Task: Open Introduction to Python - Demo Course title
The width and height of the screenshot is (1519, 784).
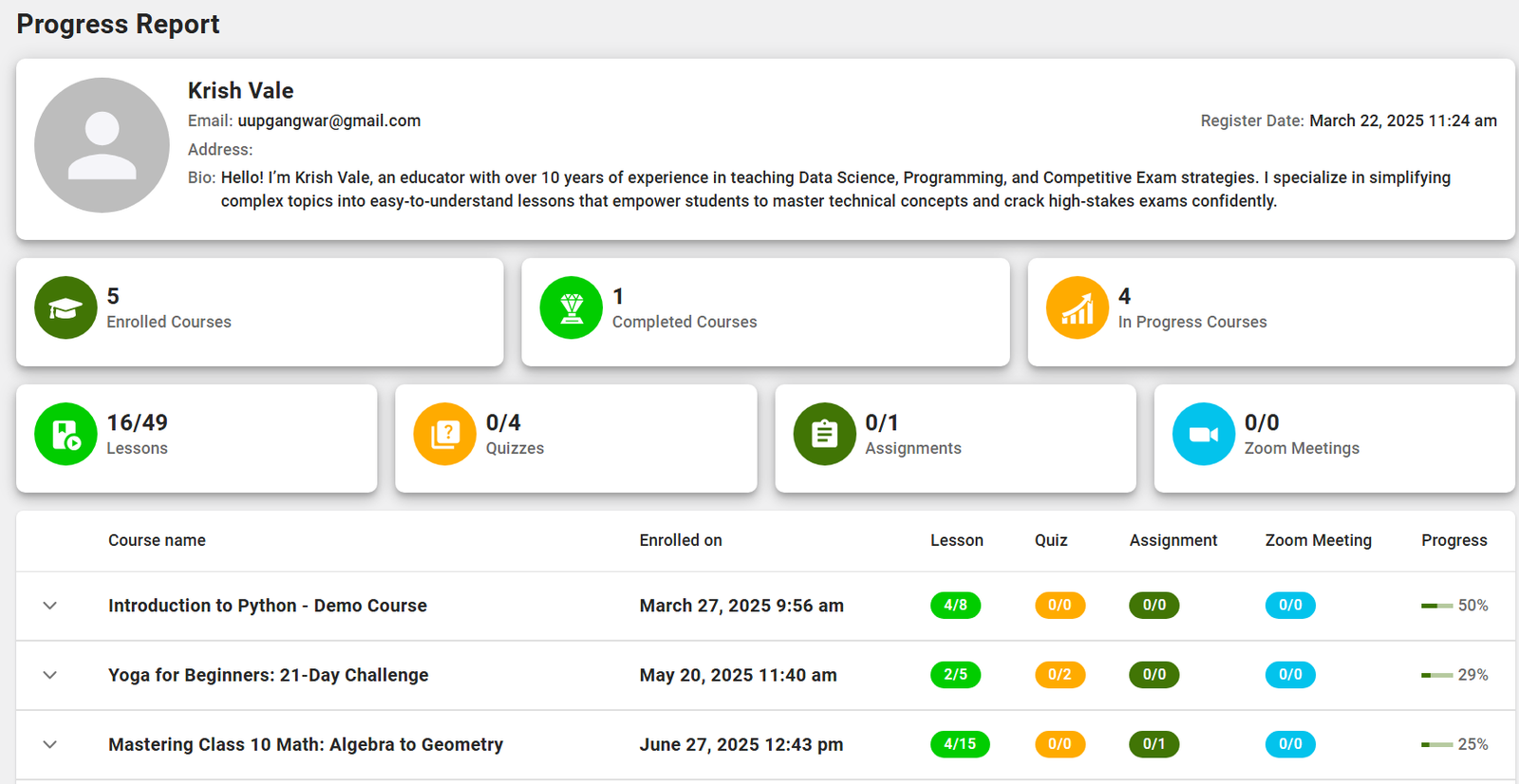Action: click(267, 606)
